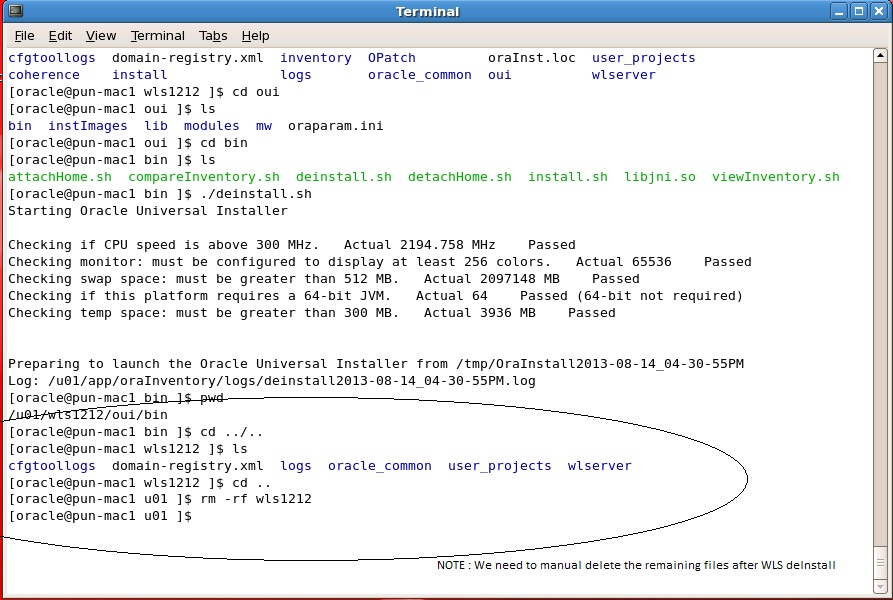The image size is (893, 600).
Task: Click the detachHome.sh file name
Action: (460, 177)
